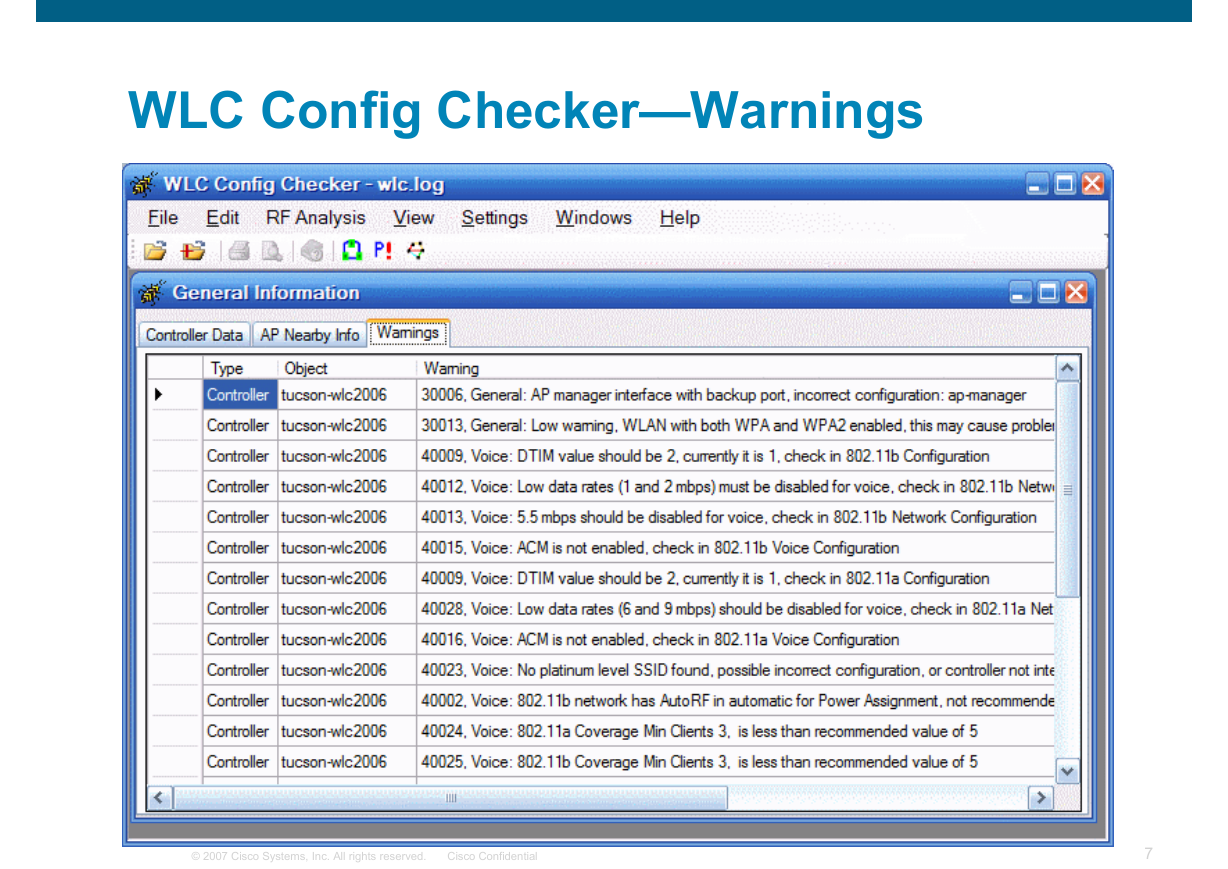The image size is (1228, 869).
Task: Click the vertical scrollbar down arrow
Action: [1068, 772]
